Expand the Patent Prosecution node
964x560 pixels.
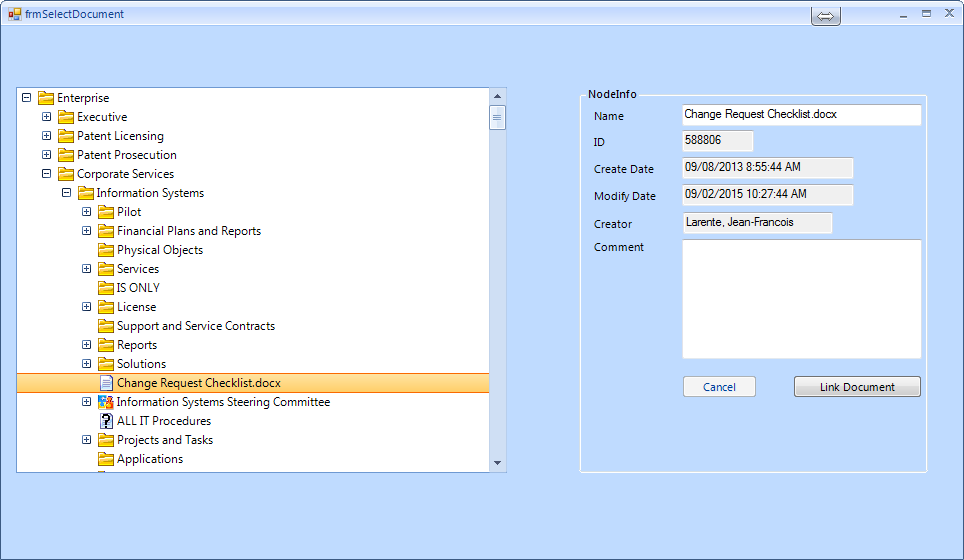coord(47,154)
